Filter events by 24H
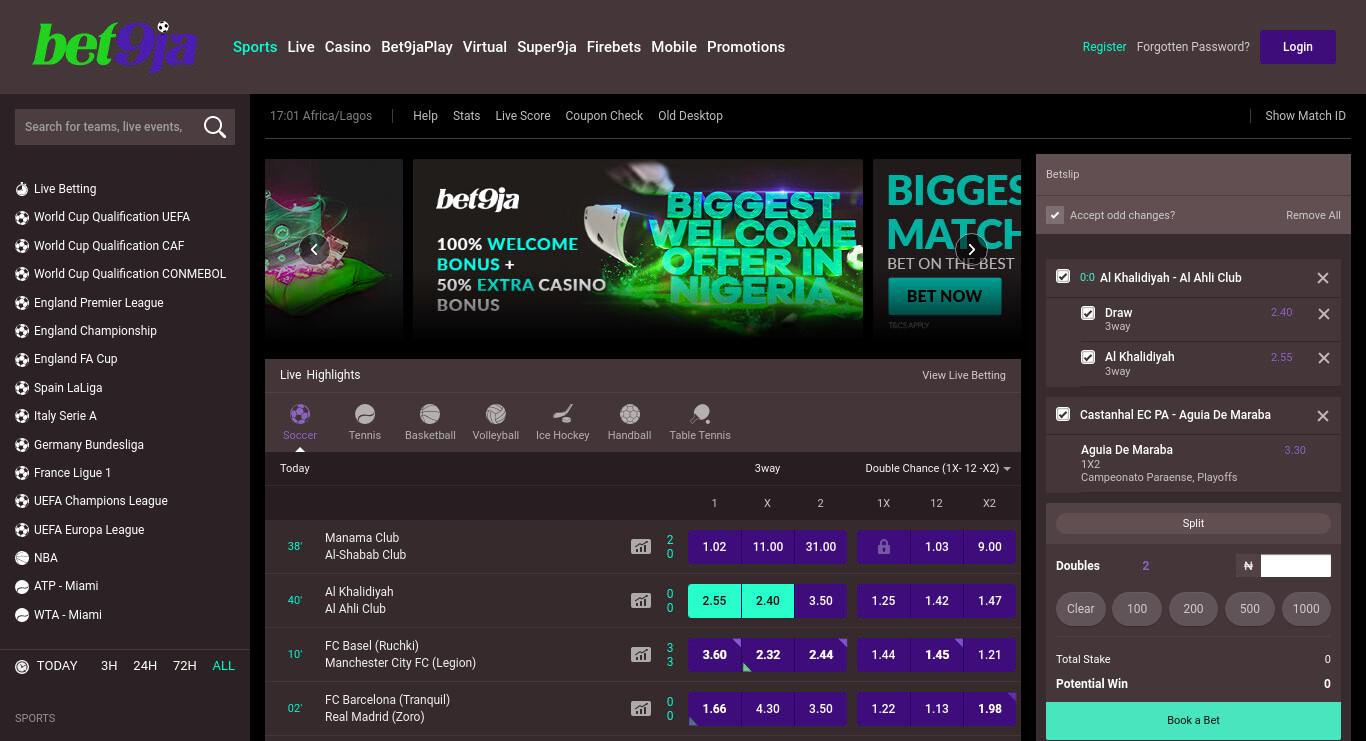Screen dimensions: 1366x741 coord(145,666)
